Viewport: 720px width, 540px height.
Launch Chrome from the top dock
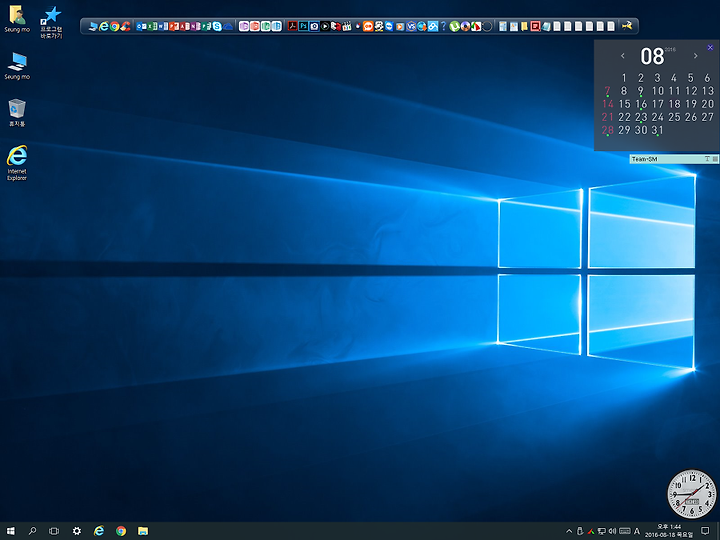(x=114, y=26)
